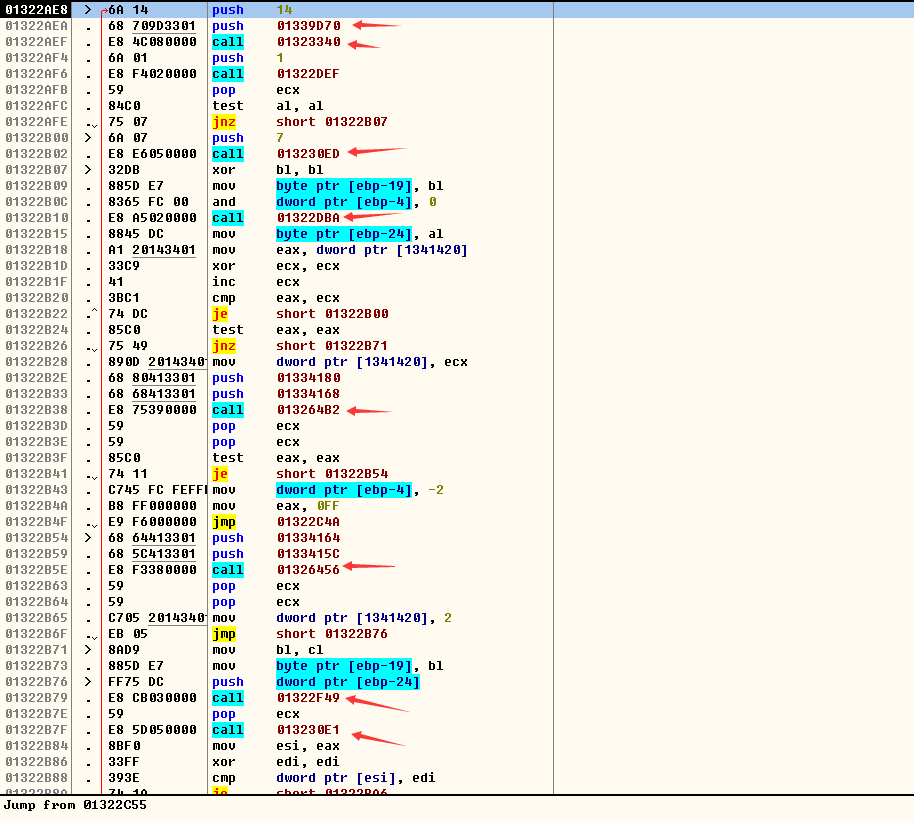Click 'dword ptr [ebp-4], -2' operand
Viewport: 914px width, 821px height.
pyautogui.click(x=360, y=490)
